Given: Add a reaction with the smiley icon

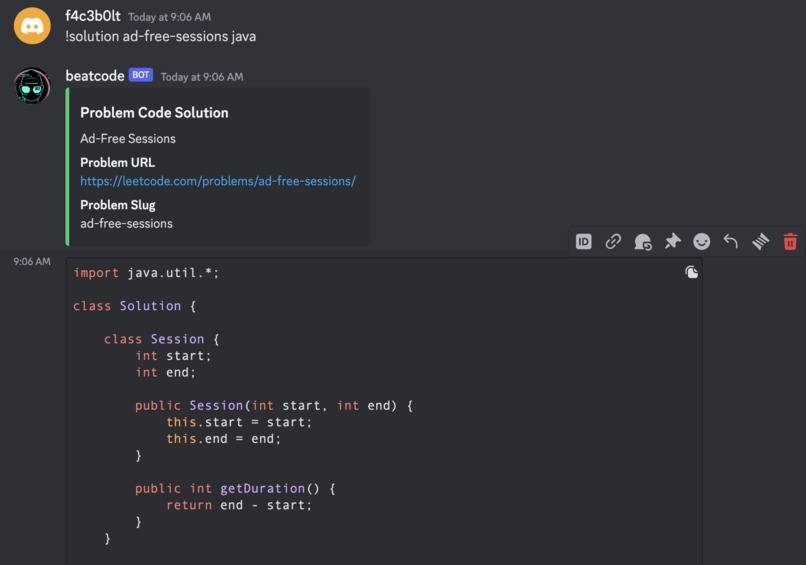Looking at the screenshot, I should (x=702, y=242).
